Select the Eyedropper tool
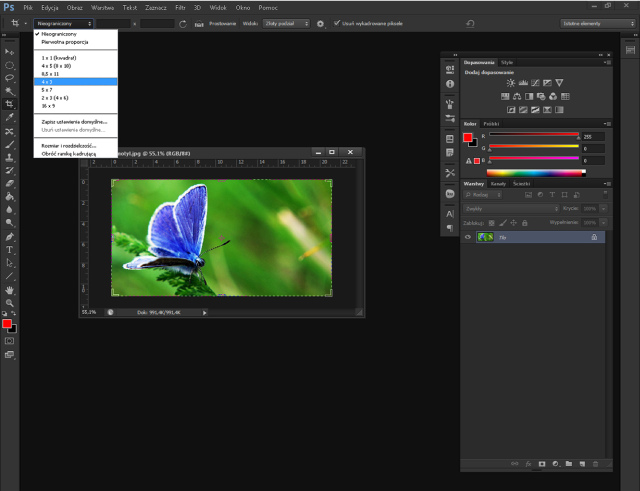The width and height of the screenshot is (640, 491). [9, 117]
